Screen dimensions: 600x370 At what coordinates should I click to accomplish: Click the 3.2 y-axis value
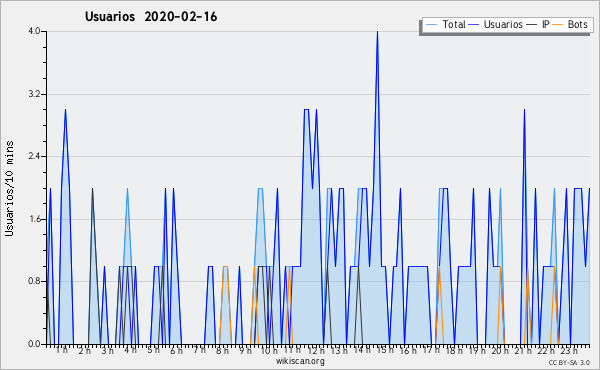(x=34, y=94)
